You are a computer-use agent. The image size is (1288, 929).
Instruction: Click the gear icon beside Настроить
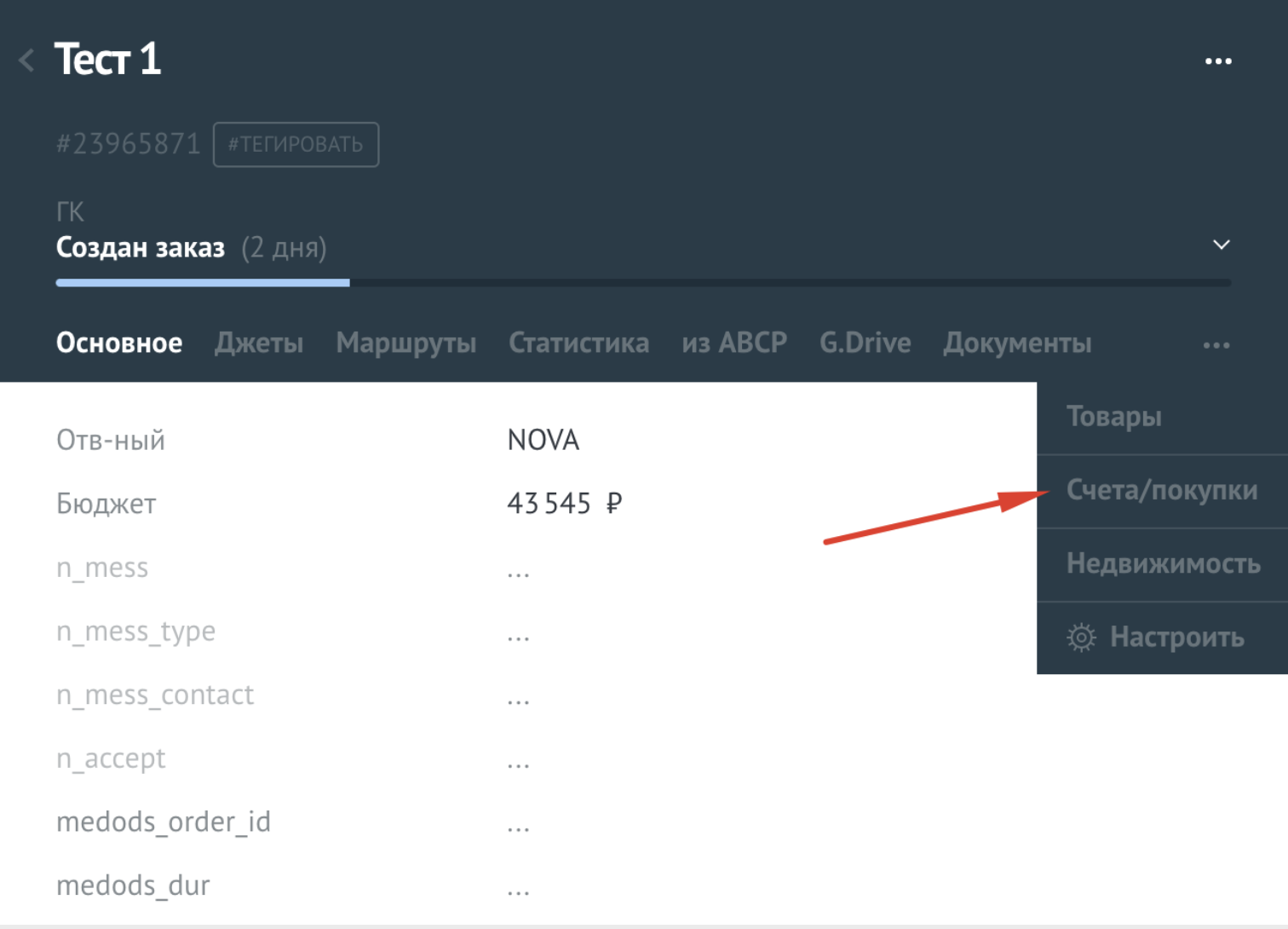[x=1081, y=638]
